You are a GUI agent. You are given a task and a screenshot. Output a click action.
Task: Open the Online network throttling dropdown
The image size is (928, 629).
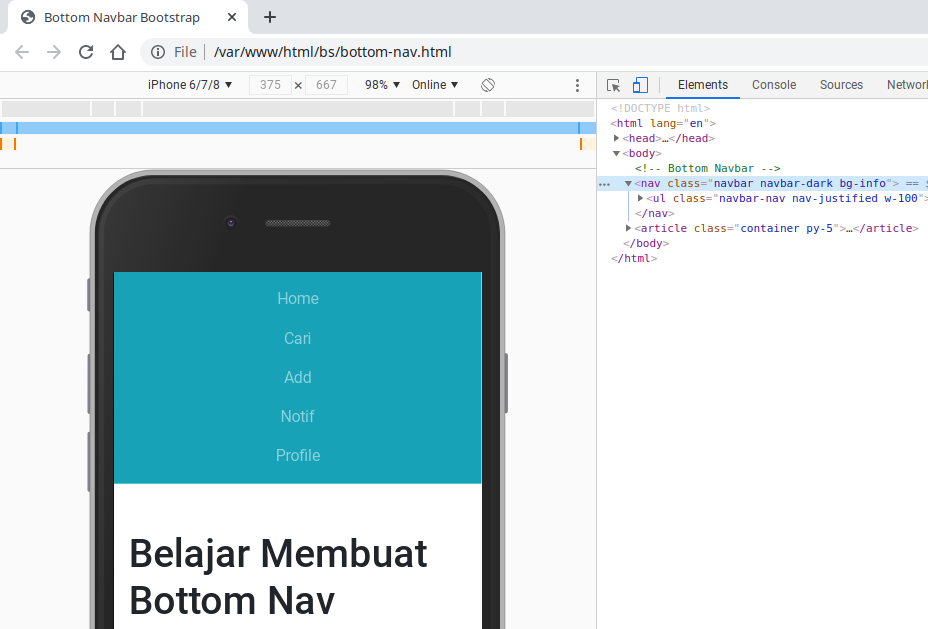click(434, 85)
